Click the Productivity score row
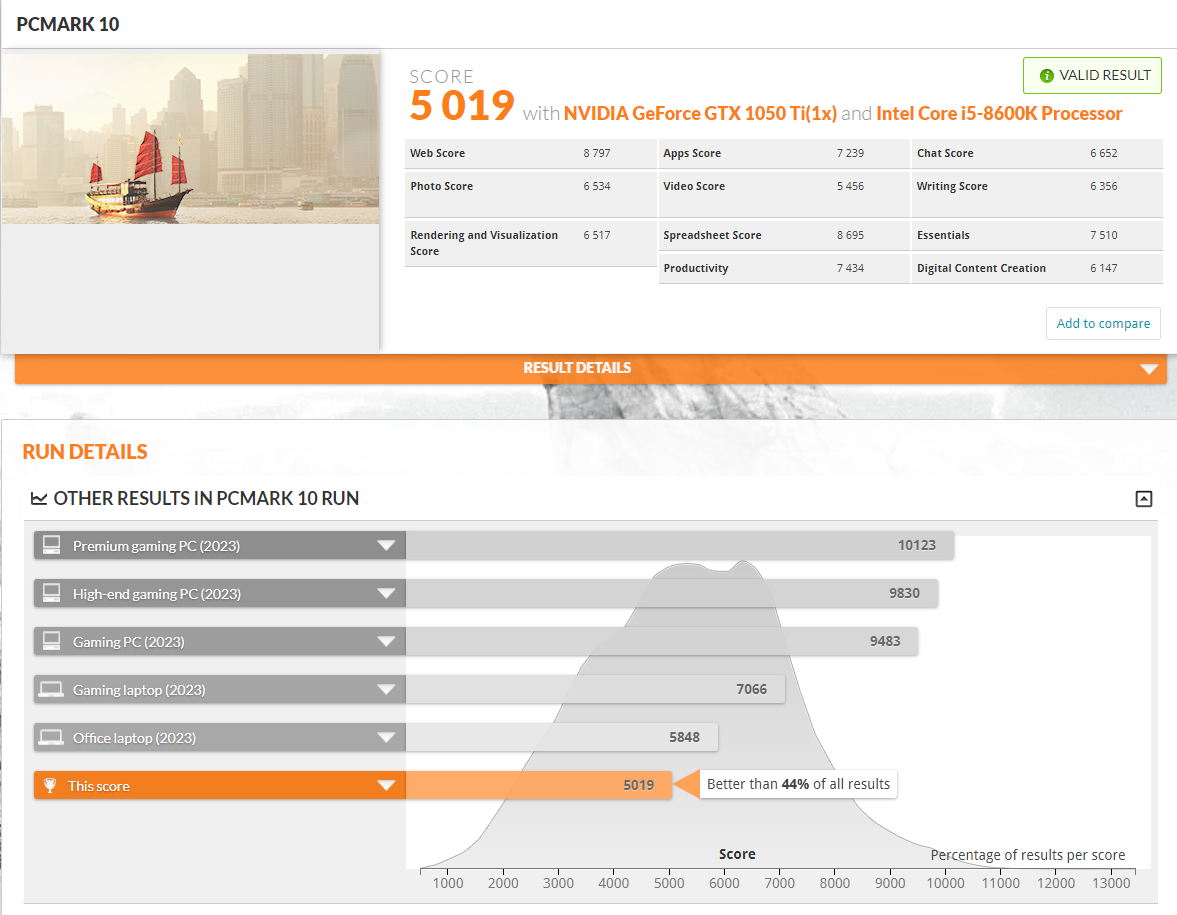This screenshot has width=1177, height=915. [784, 269]
